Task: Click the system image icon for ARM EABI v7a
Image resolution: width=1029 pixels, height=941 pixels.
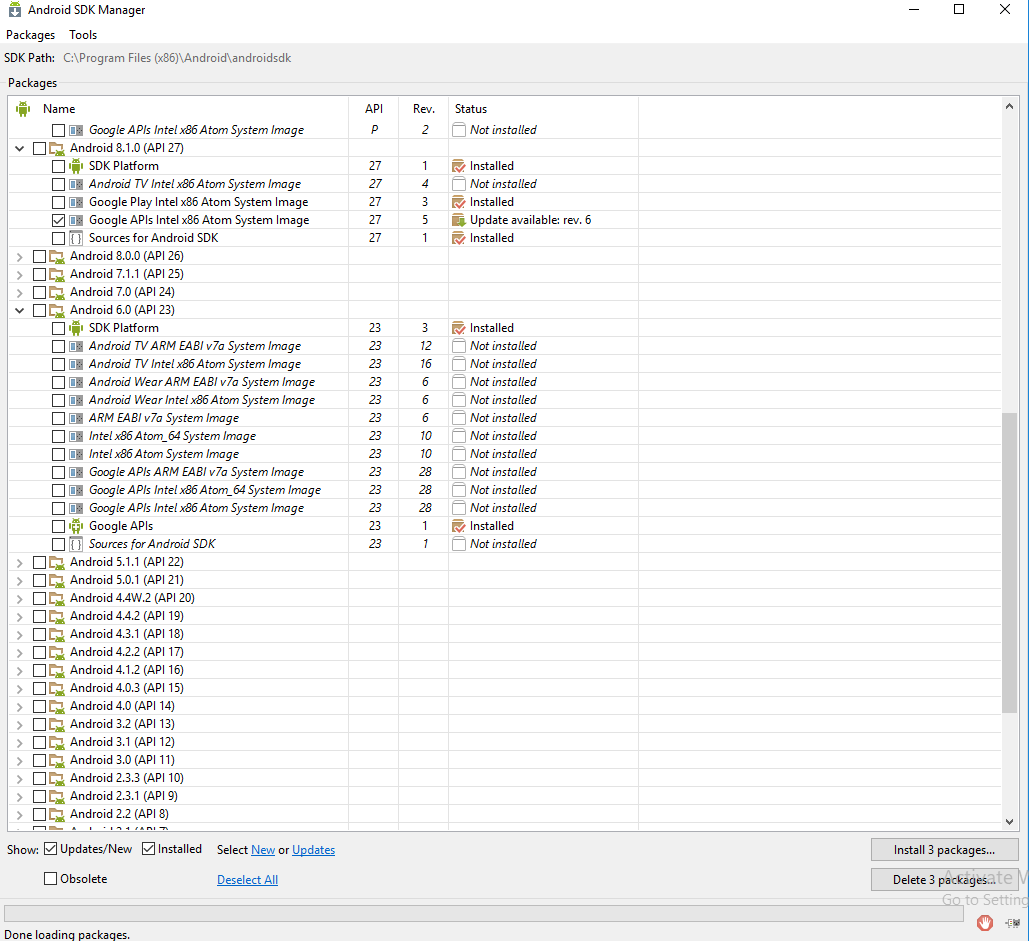Action: point(75,417)
